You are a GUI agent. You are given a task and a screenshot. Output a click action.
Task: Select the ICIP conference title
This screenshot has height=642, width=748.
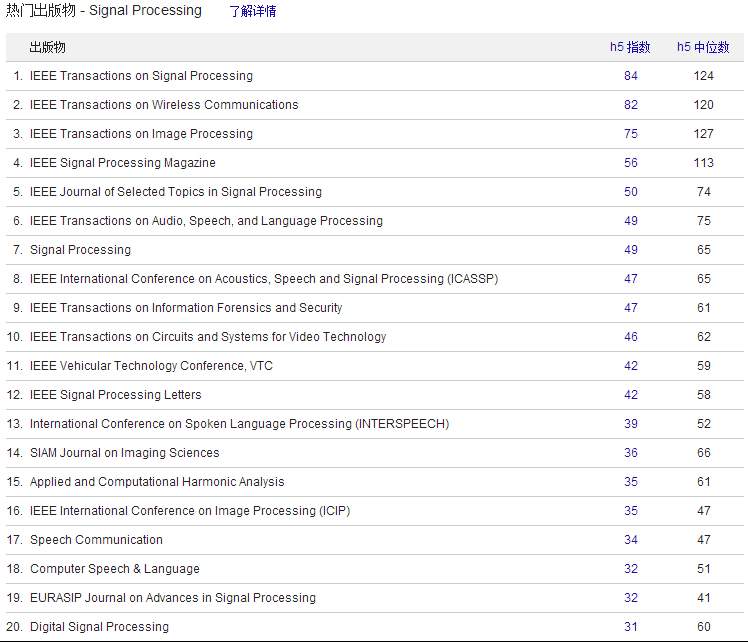coord(190,511)
